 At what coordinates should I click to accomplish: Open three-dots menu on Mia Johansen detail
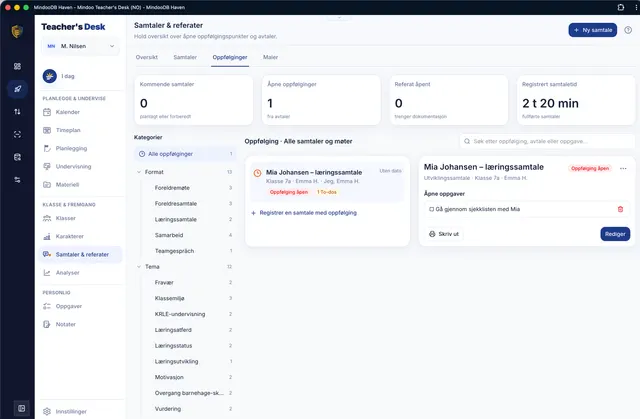(623, 168)
